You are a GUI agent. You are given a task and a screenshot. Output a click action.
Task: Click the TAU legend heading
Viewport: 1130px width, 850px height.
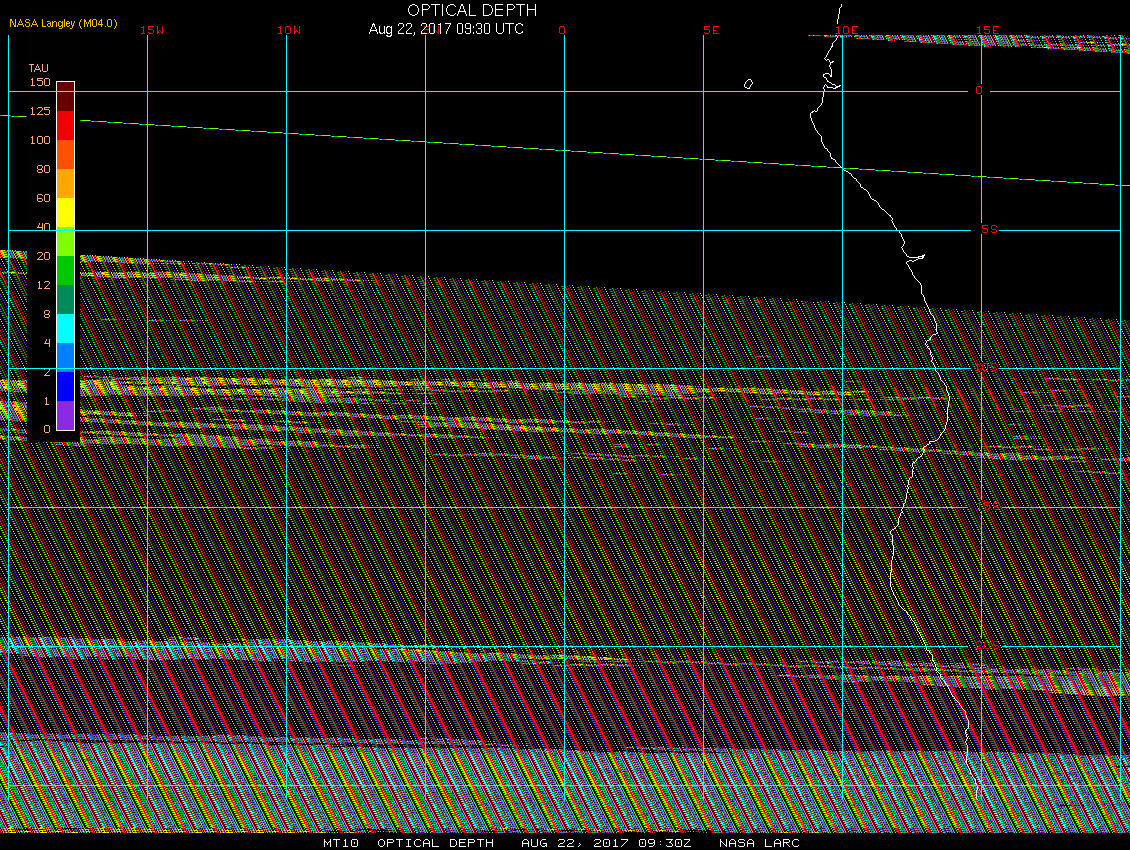[38, 68]
